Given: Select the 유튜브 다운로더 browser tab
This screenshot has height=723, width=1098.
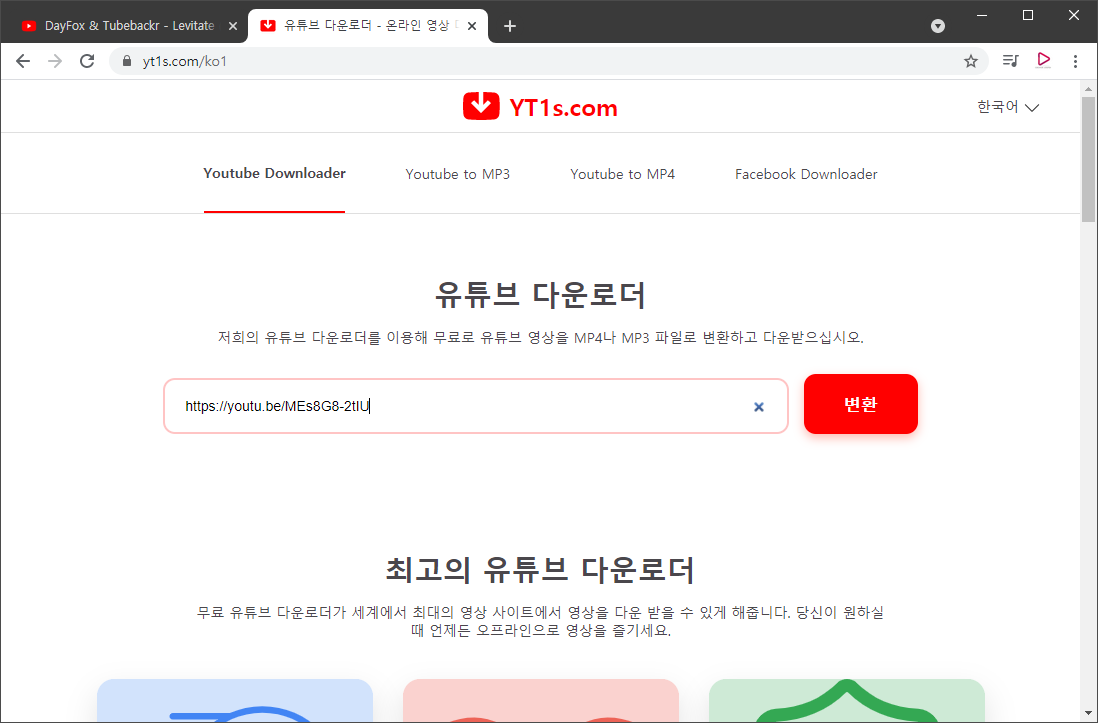Looking at the screenshot, I should tap(368, 26).
